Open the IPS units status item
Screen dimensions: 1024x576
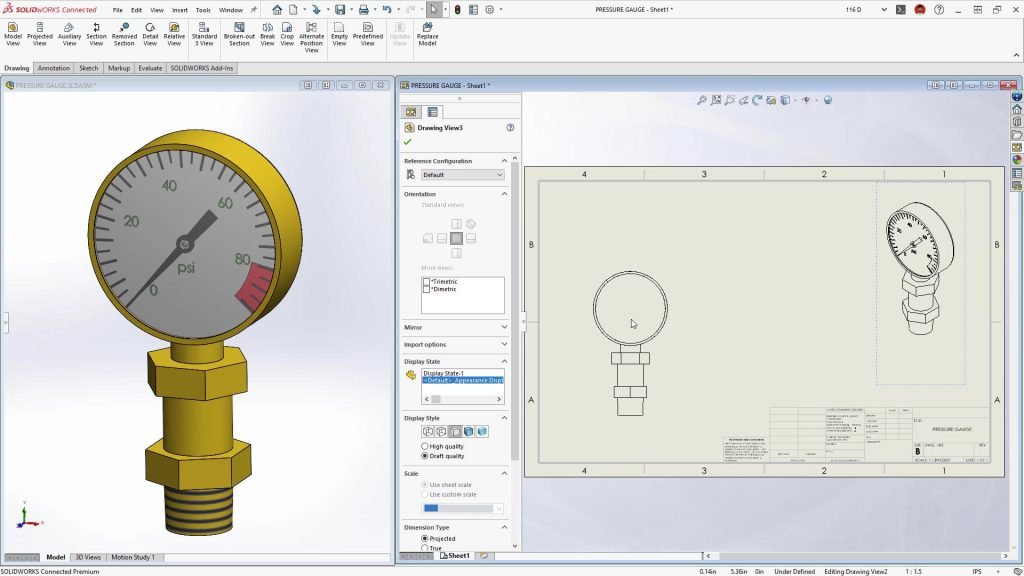(x=977, y=571)
